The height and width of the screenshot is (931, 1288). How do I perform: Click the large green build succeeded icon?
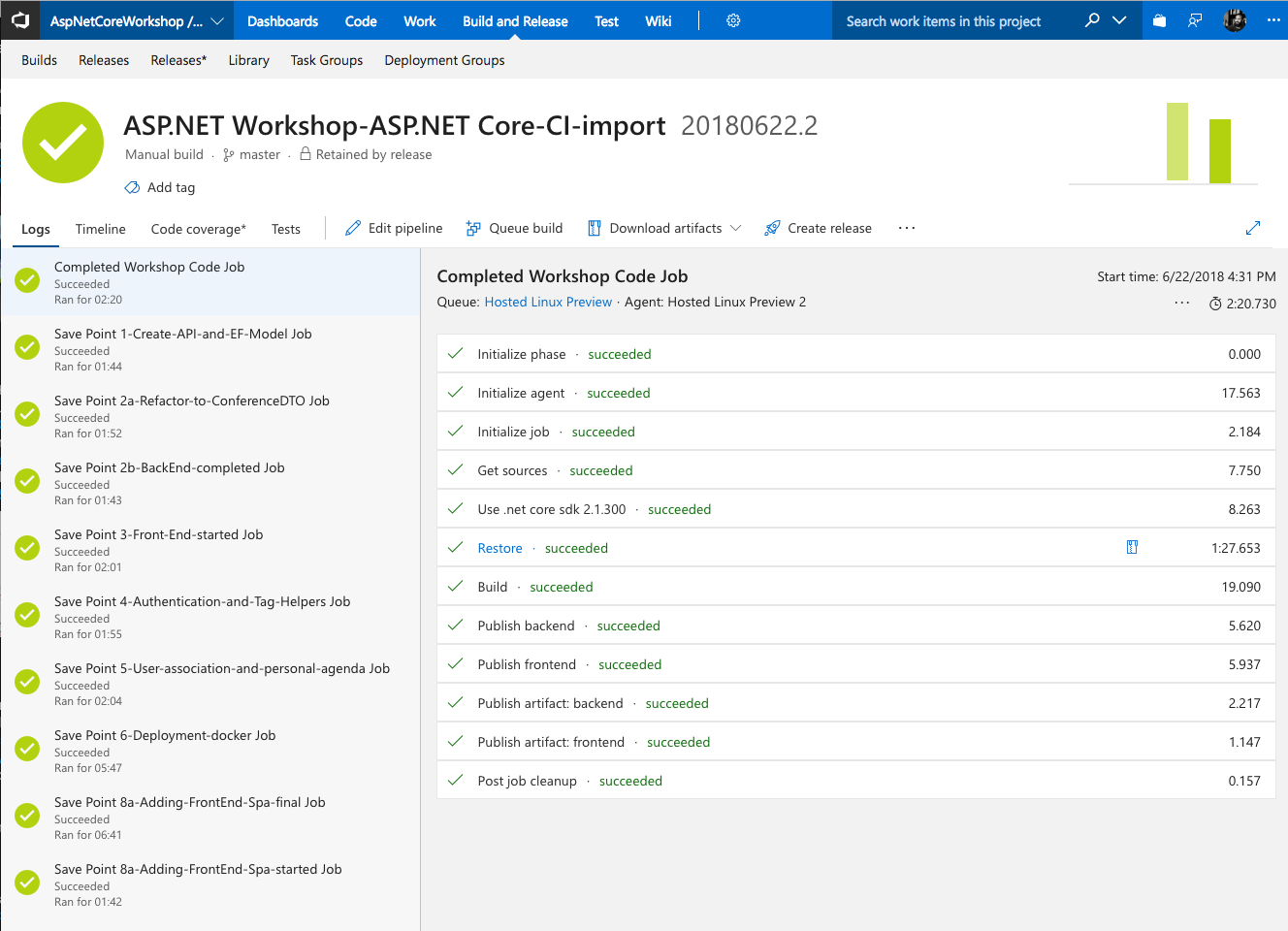[63, 143]
